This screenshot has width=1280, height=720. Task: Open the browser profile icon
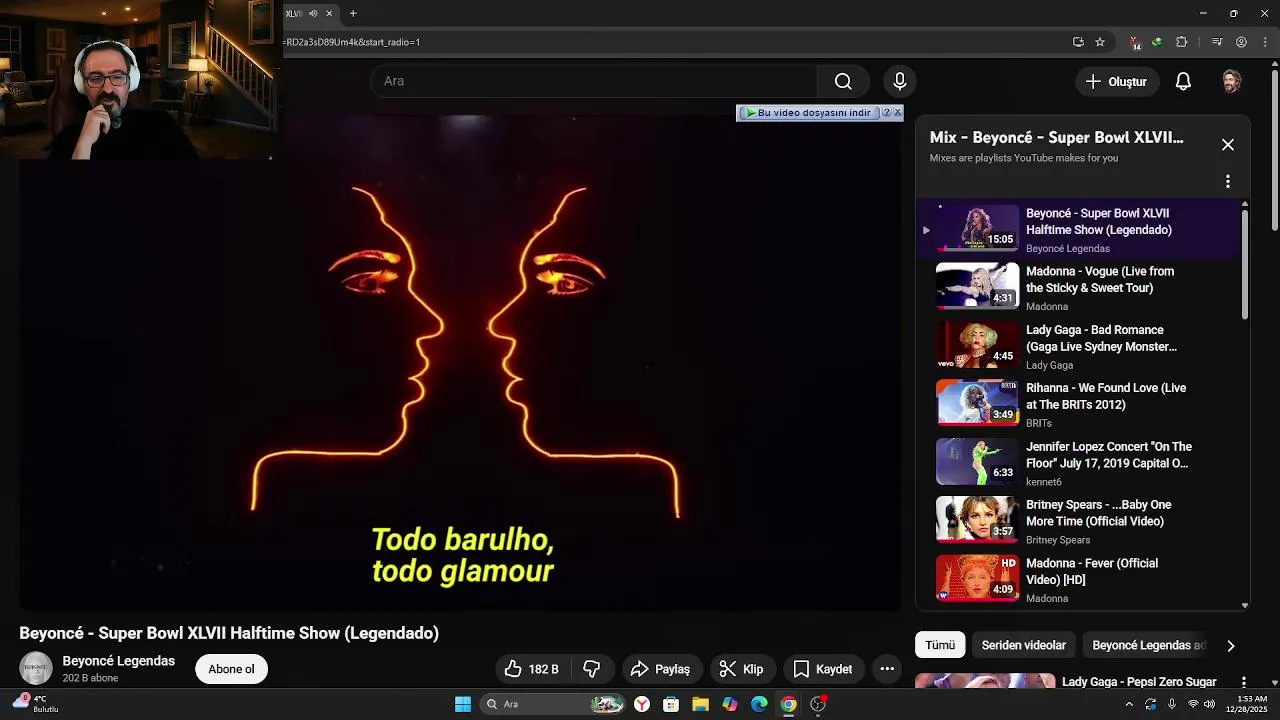(x=1241, y=42)
